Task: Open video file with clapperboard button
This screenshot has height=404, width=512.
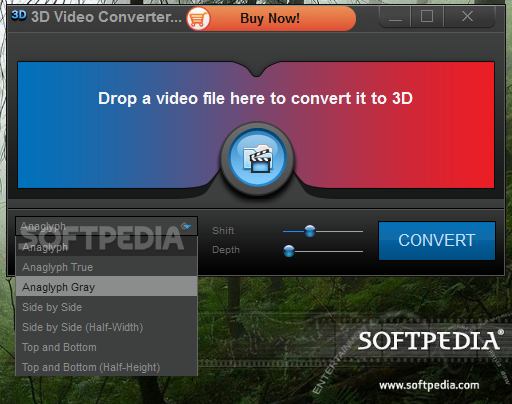Action: (x=257, y=158)
